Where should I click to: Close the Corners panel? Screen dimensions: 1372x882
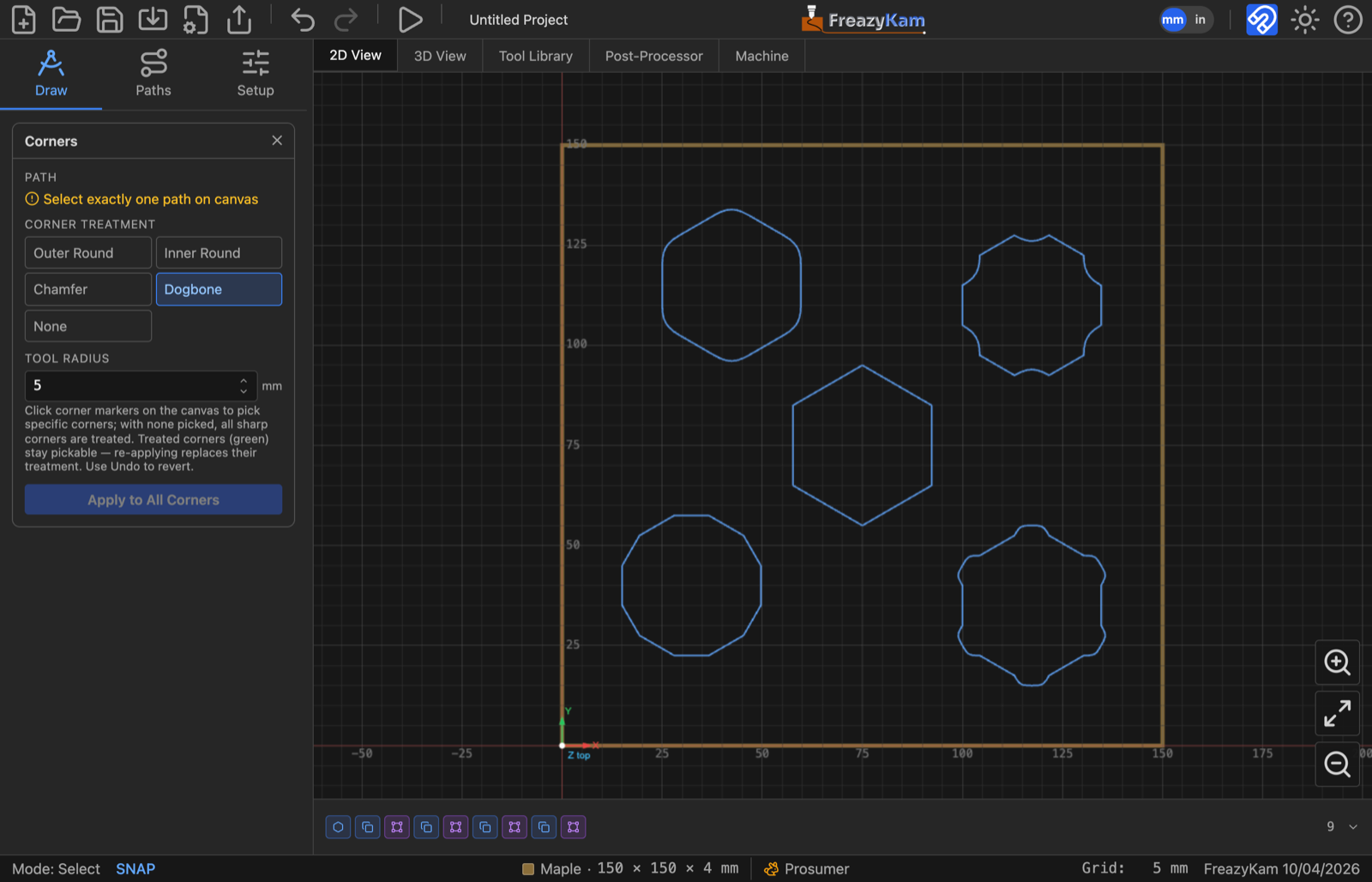(x=277, y=141)
